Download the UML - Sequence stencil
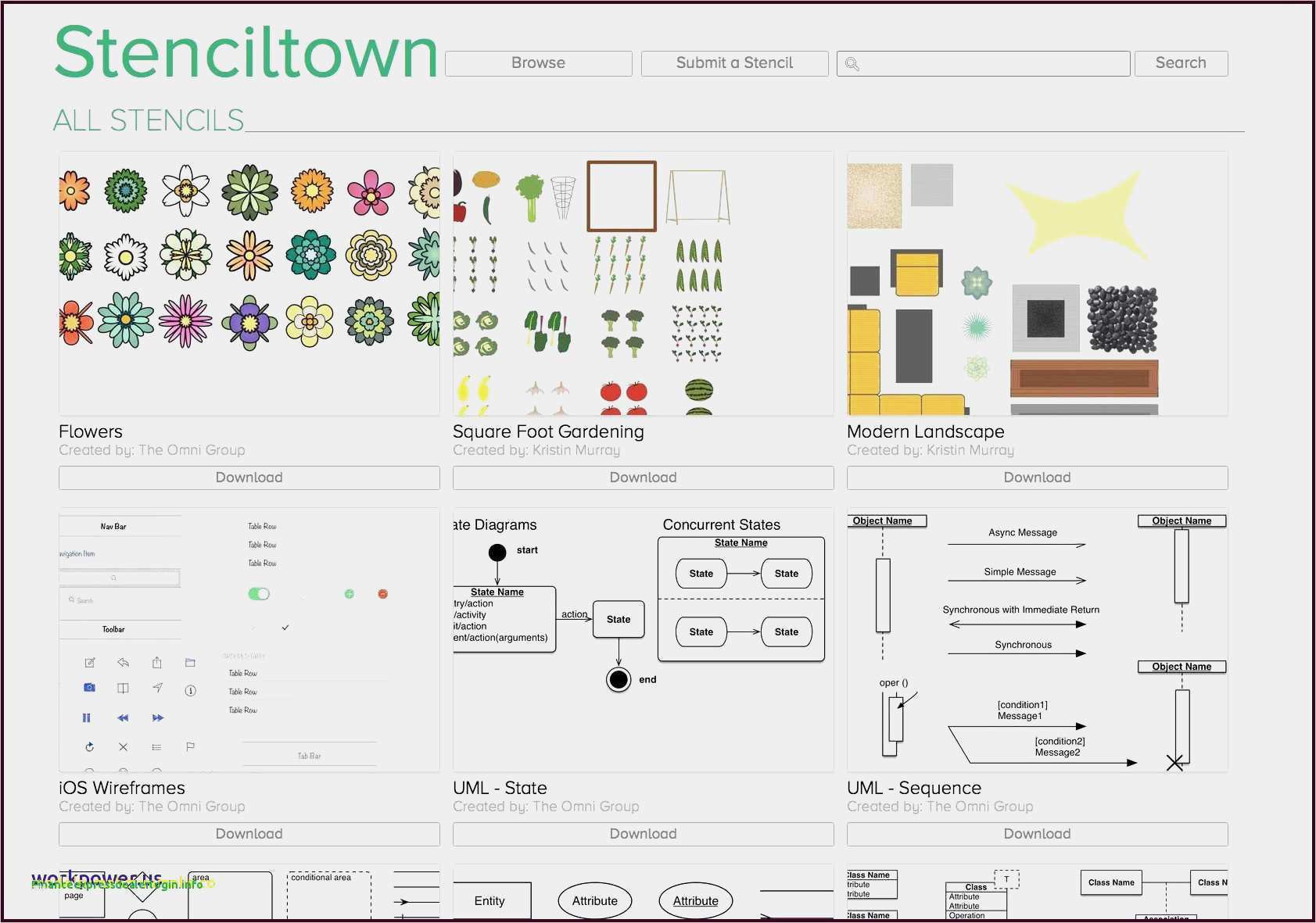This screenshot has height=923, width=1316. (x=1037, y=834)
